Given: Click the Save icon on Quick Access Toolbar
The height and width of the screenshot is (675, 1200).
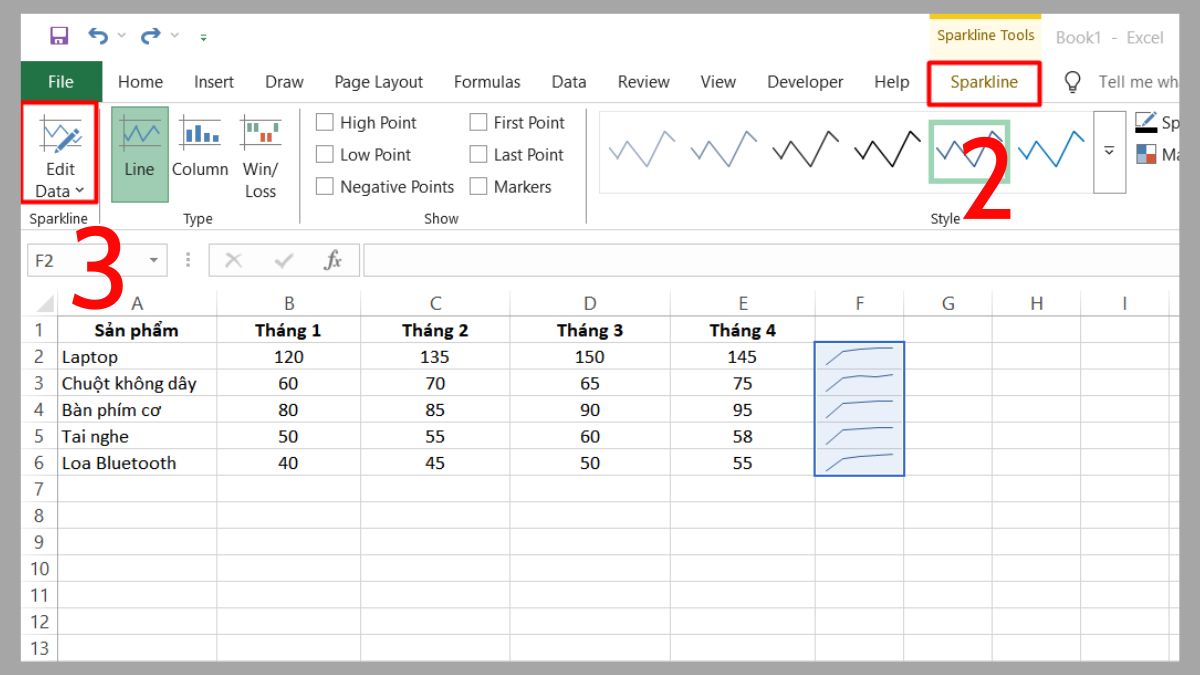Looking at the screenshot, I should tap(58, 34).
